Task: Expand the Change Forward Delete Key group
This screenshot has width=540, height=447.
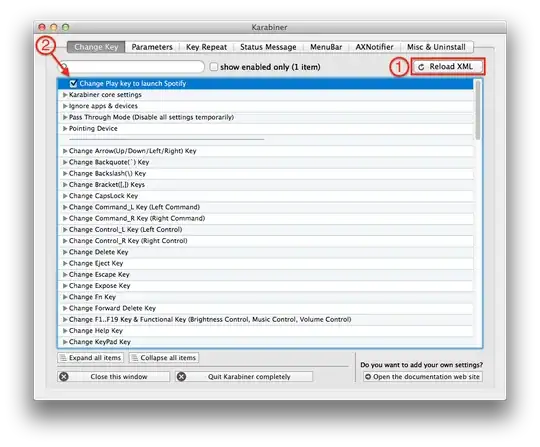Action: coord(65,308)
